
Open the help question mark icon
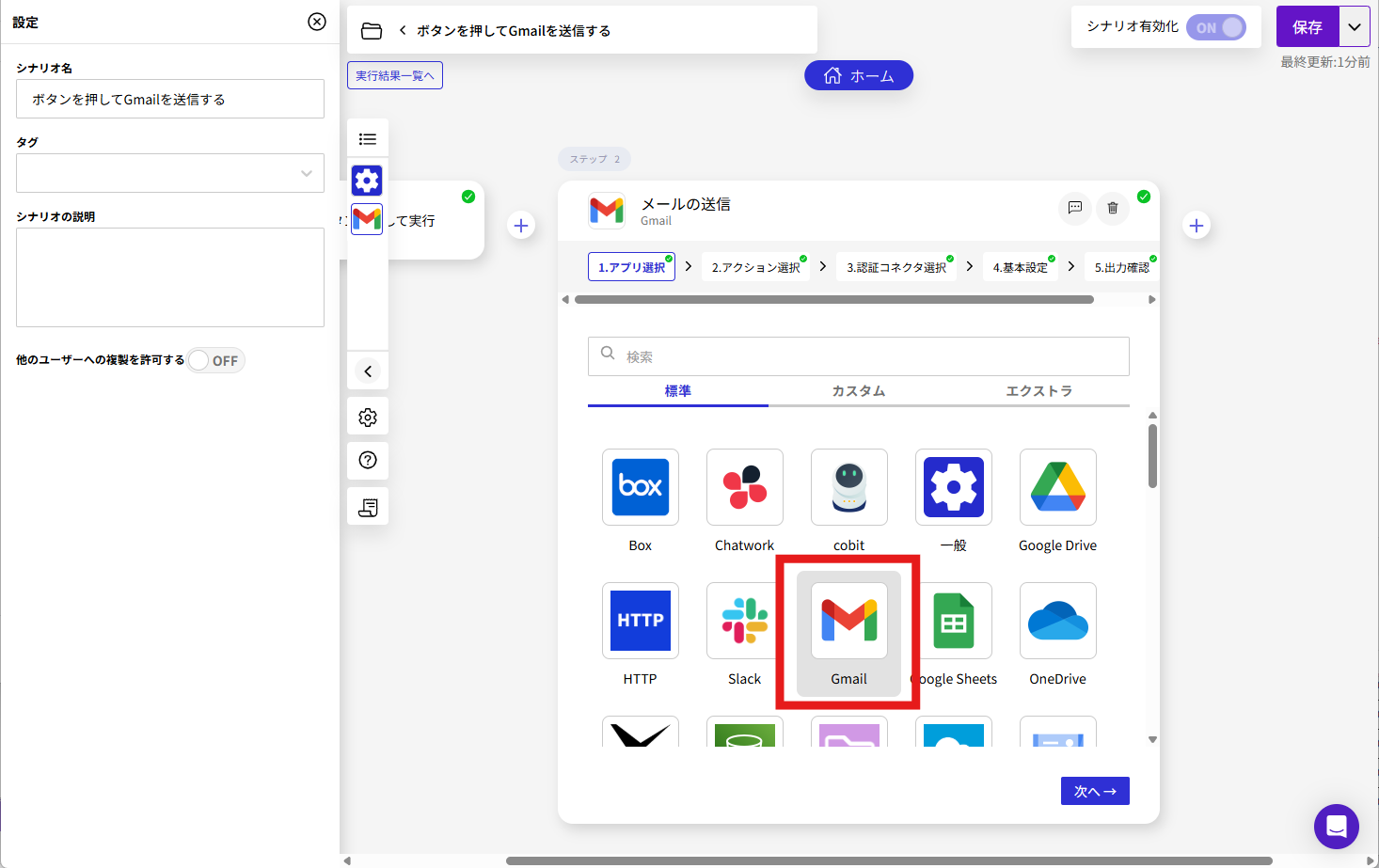[368, 460]
